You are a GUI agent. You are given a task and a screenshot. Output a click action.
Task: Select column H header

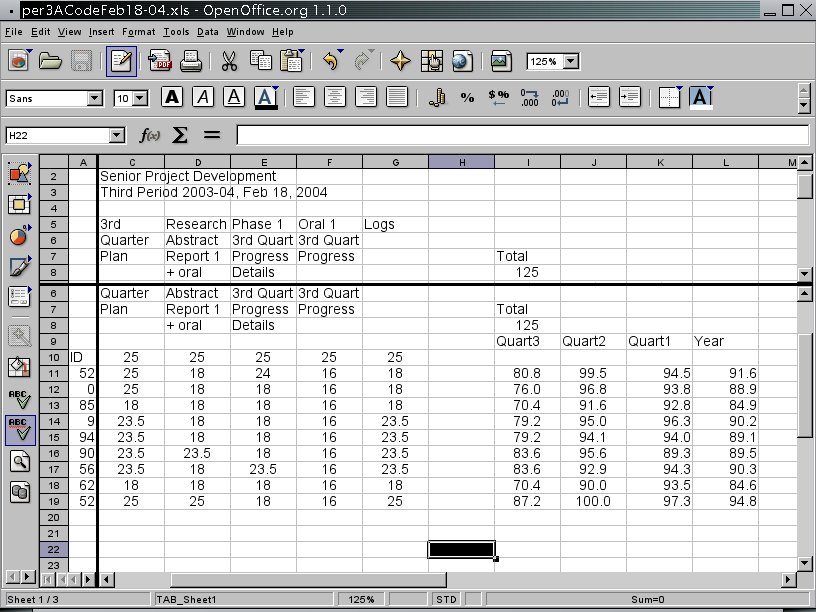462,162
